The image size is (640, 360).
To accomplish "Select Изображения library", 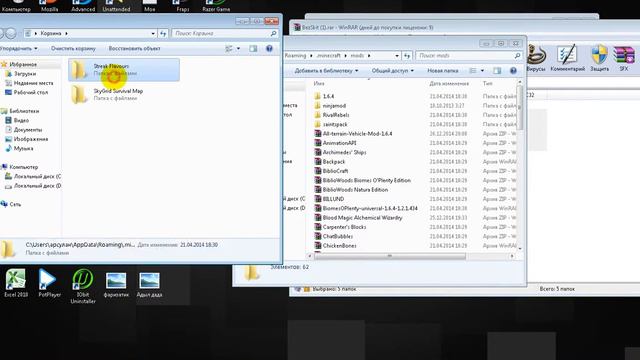I will (31, 139).
